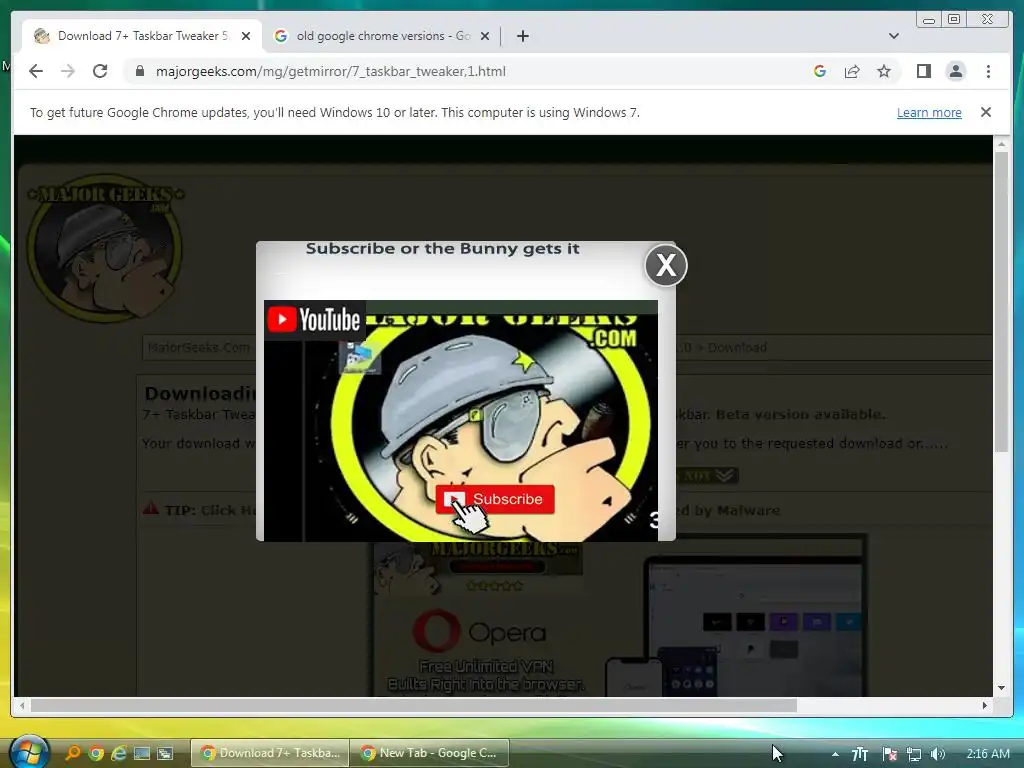Screen dimensions: 1024x768
Task: Click the horizontal scroll left arrow
Action: click(x=22, y=705)
